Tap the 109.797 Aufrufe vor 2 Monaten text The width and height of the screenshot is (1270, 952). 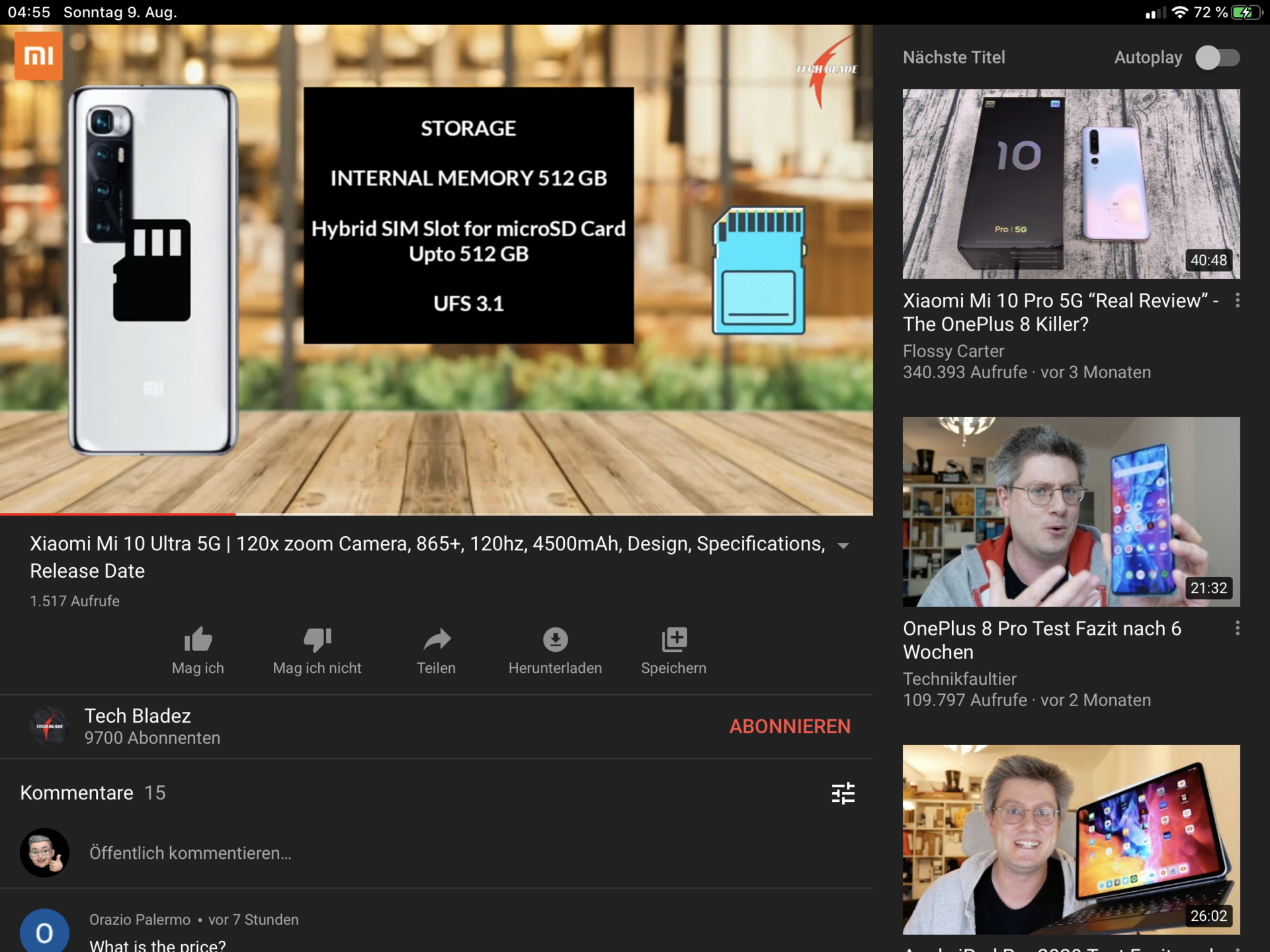pyautogui.click(x=1027, y=700)
